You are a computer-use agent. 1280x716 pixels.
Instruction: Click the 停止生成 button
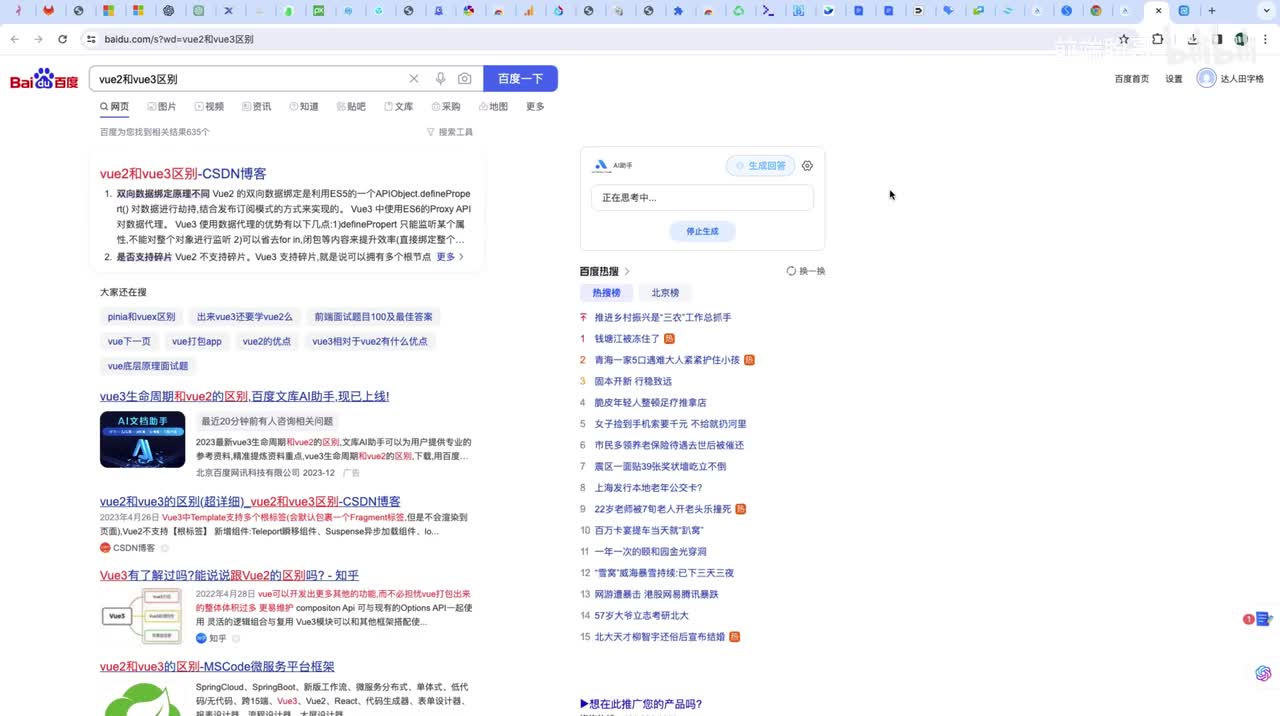(x=702, y=231)
